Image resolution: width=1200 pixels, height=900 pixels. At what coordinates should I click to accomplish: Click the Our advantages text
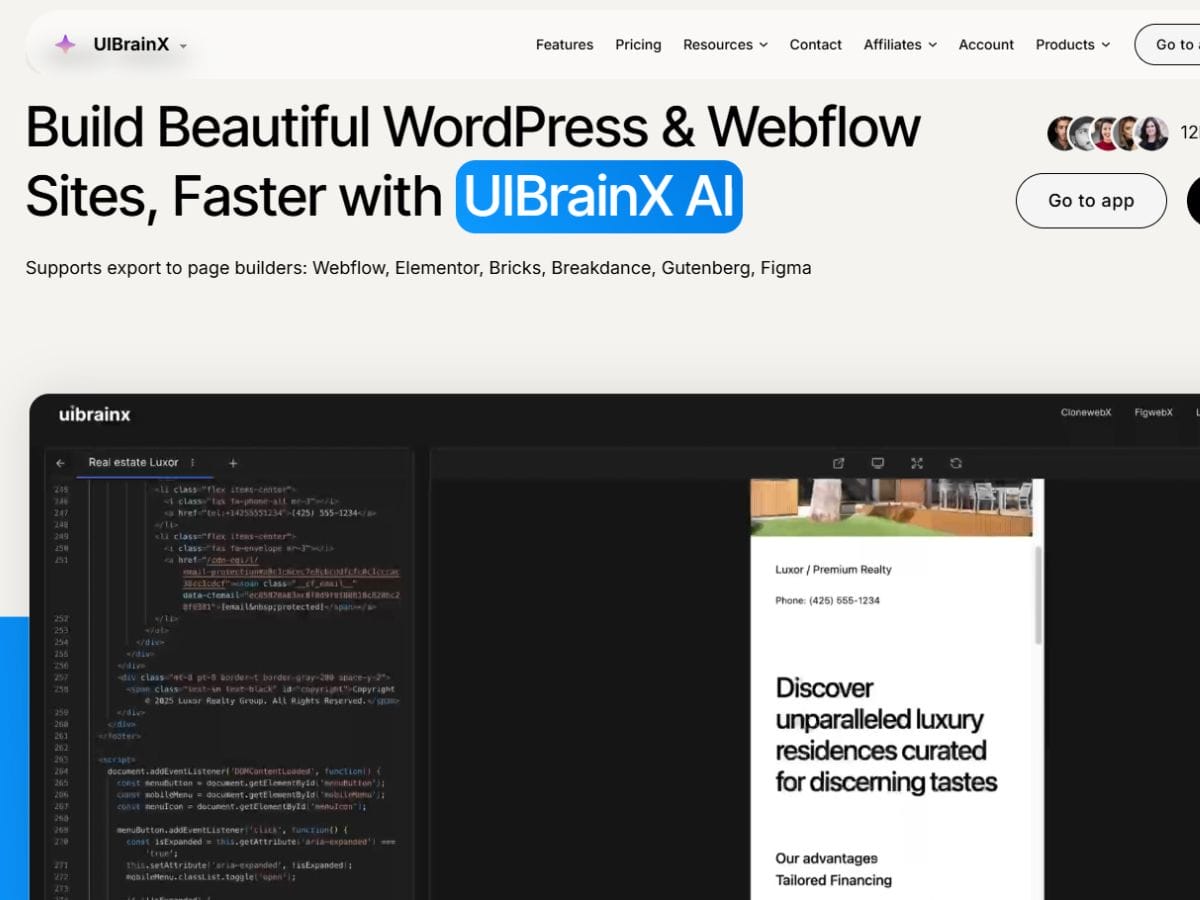[x=826, y=858]
